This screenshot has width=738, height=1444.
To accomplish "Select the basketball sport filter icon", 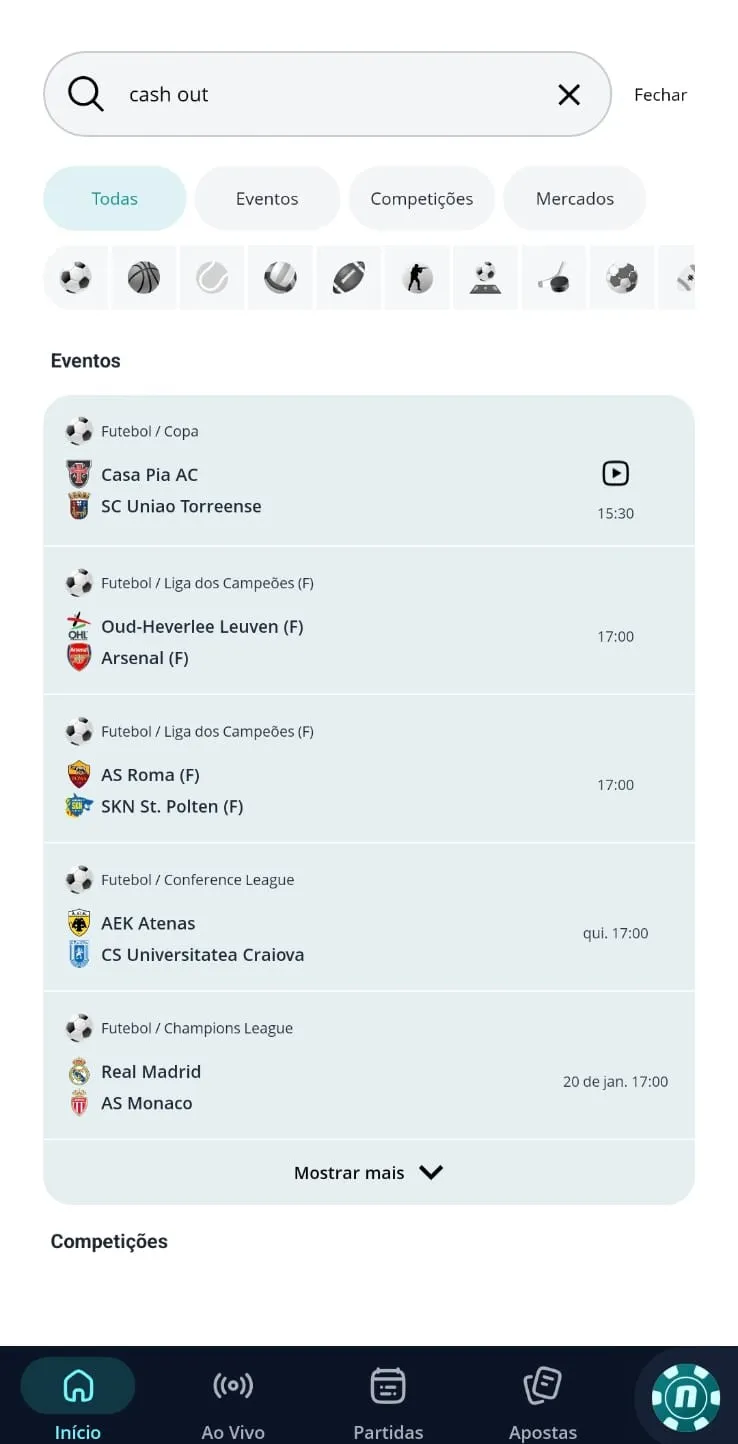I will point(144,277).
